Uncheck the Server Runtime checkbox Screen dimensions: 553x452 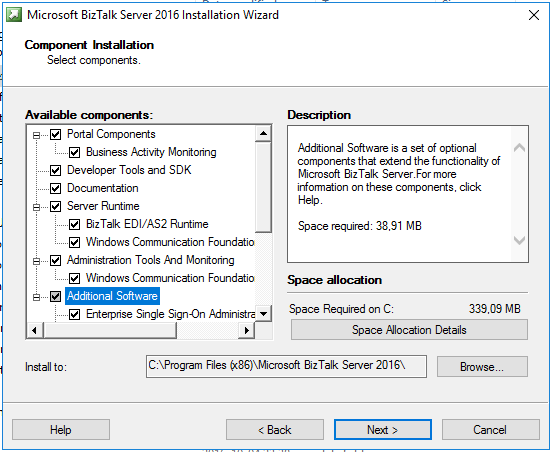[55, 206]
